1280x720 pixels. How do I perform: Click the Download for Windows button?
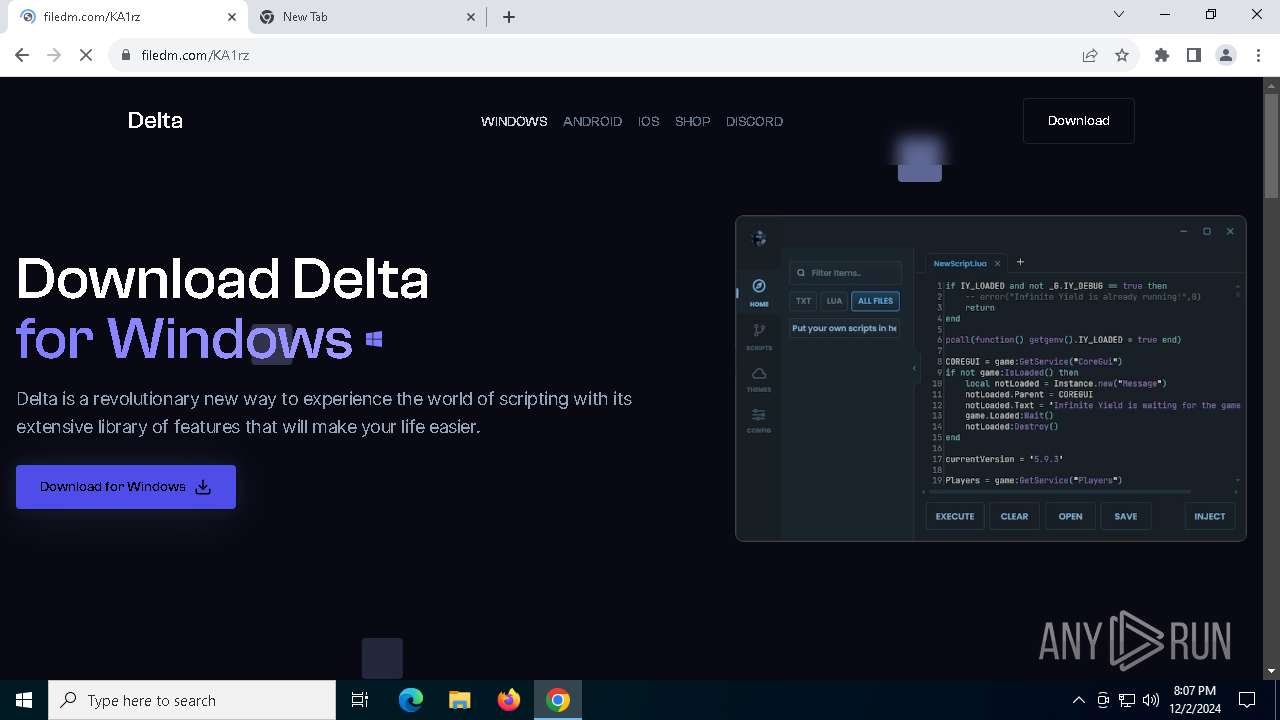point(126,487)
